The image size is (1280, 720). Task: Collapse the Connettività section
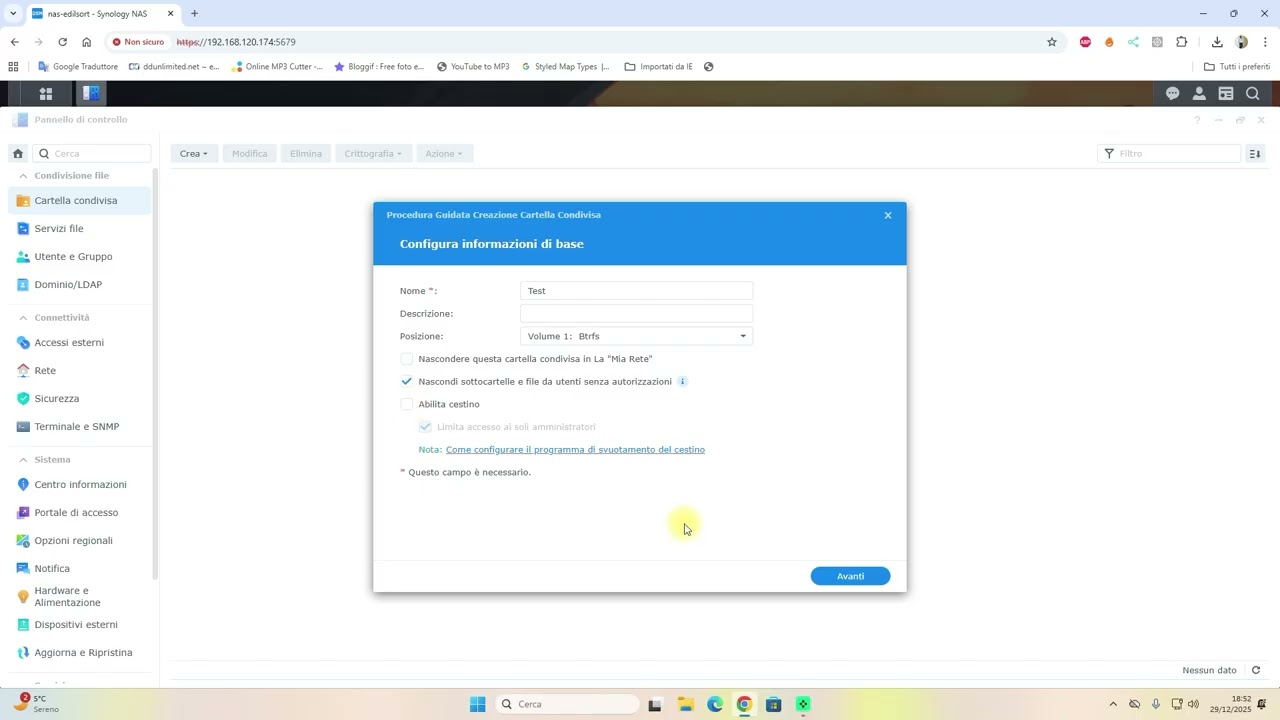23,318
